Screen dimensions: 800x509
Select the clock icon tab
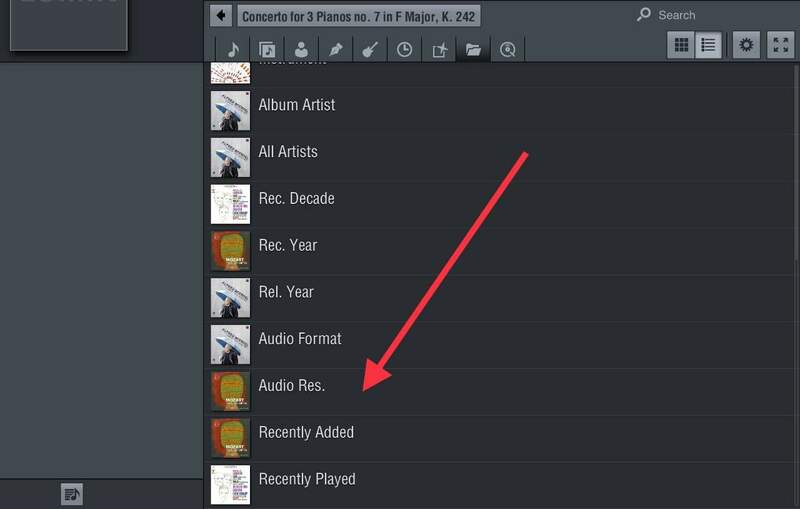[x=404, y=49]
